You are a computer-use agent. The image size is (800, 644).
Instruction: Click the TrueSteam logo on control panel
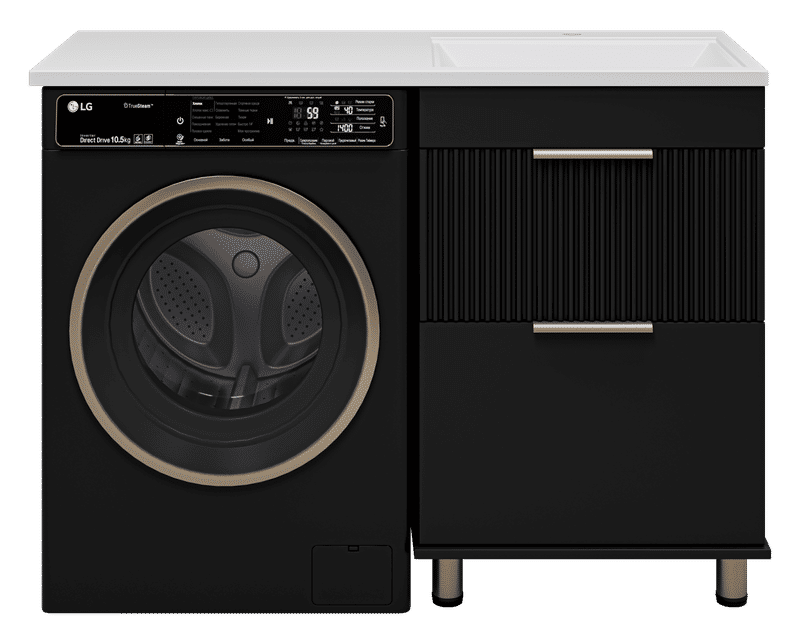(138, 106)
